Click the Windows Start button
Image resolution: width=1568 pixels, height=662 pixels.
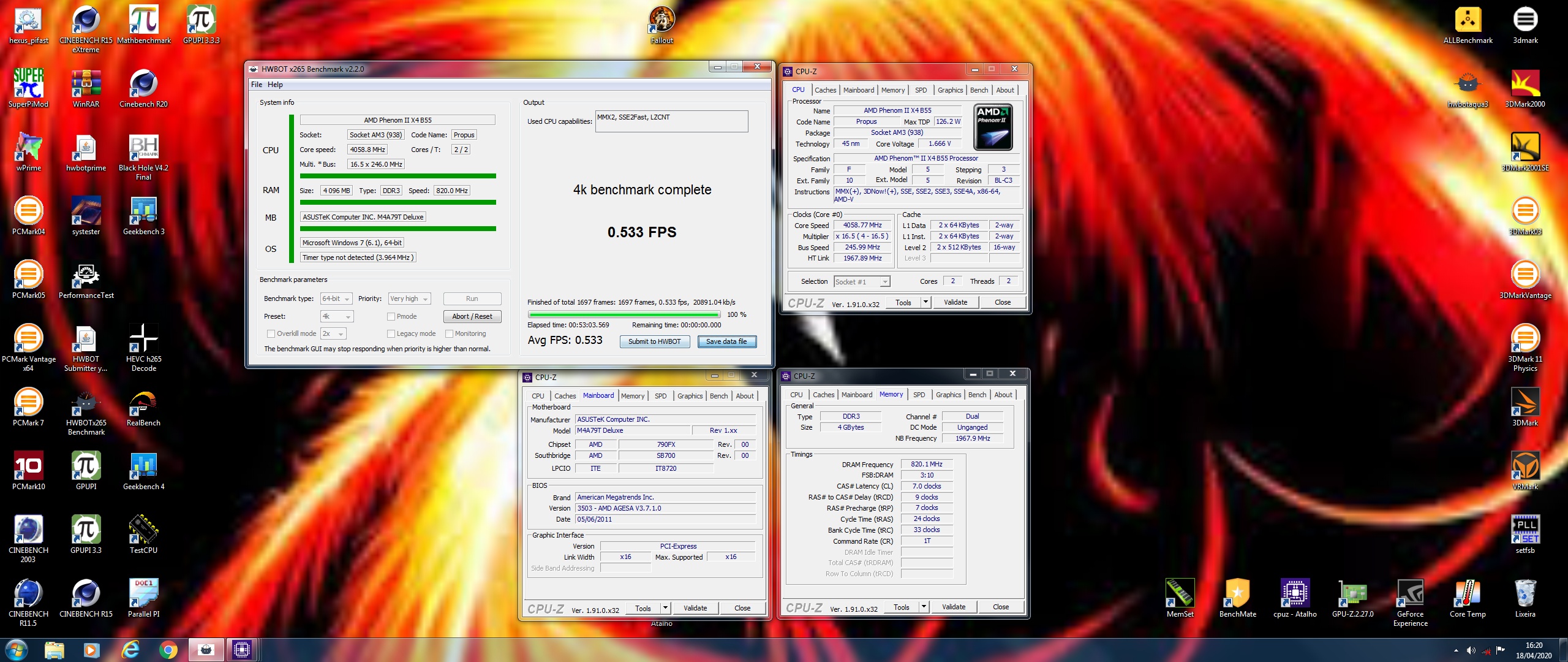[17, 650]
